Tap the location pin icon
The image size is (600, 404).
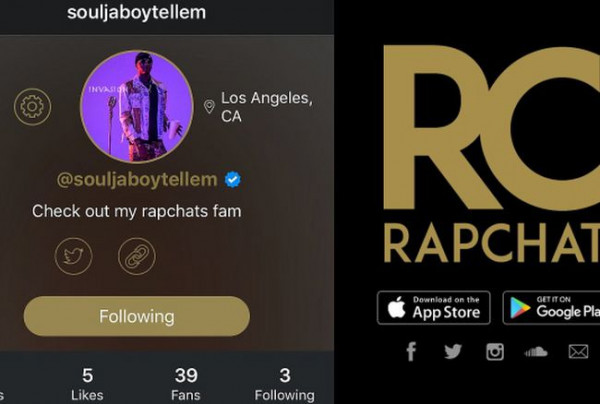pos(209,107)
